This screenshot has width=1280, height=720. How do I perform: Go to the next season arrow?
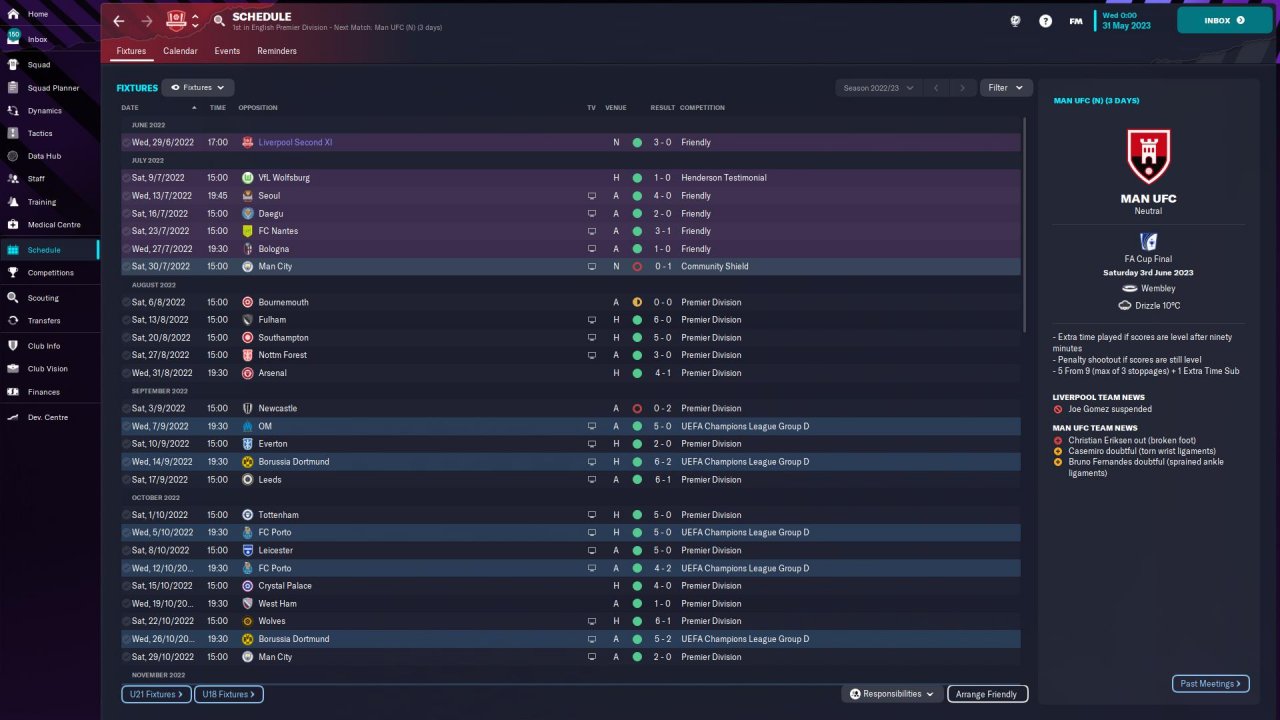(x=963, y=88)
